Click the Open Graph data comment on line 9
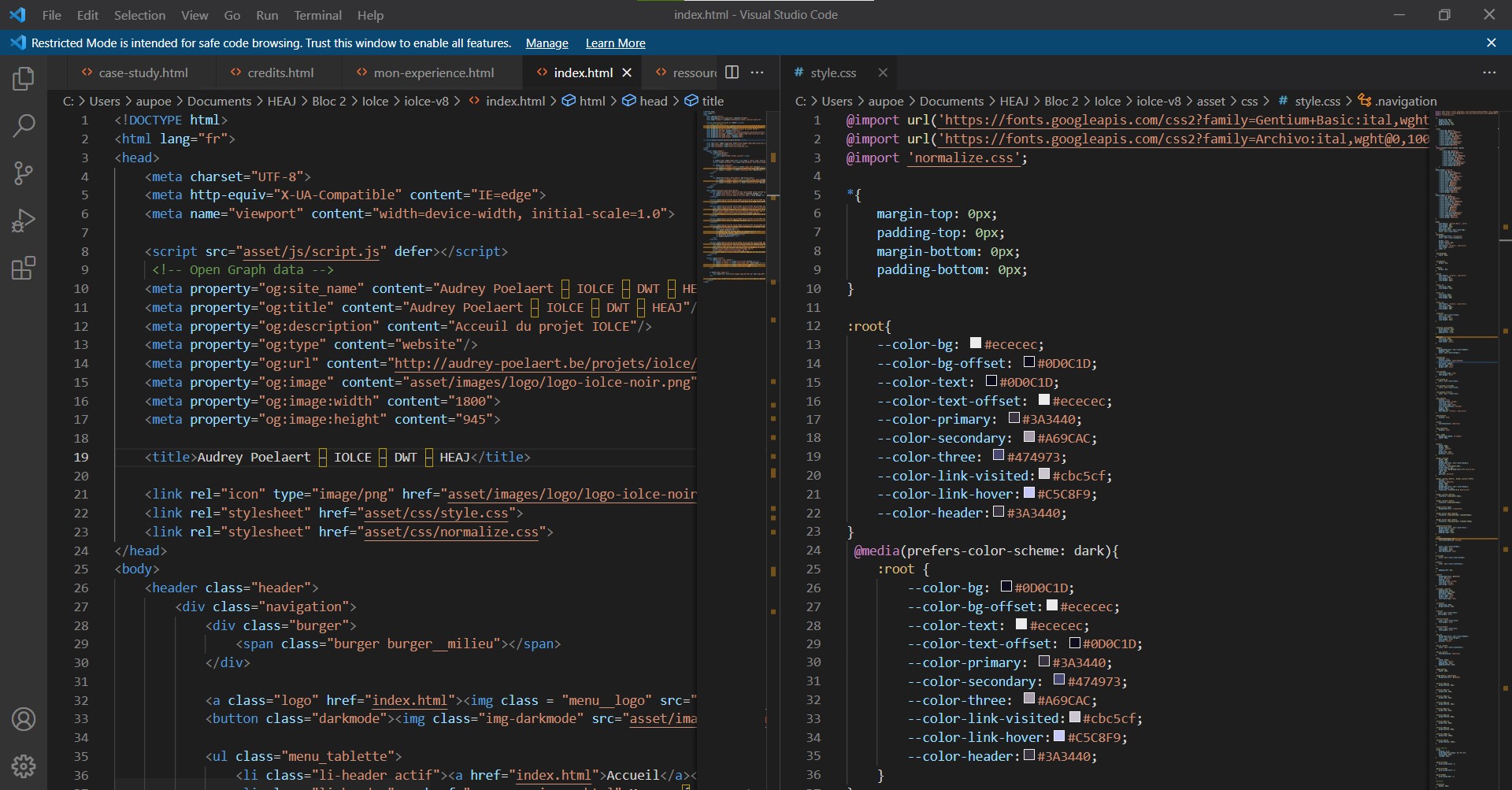Viewport: 1512px width, 790px height. (x=243, y=269)
